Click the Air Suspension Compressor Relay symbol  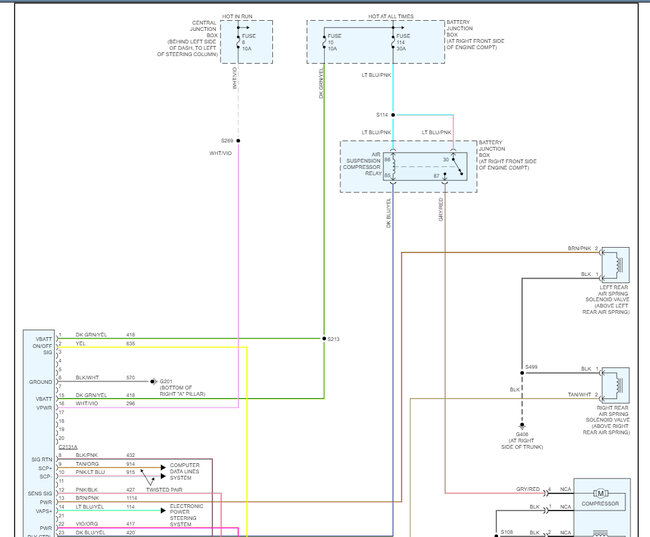point(425,167)
